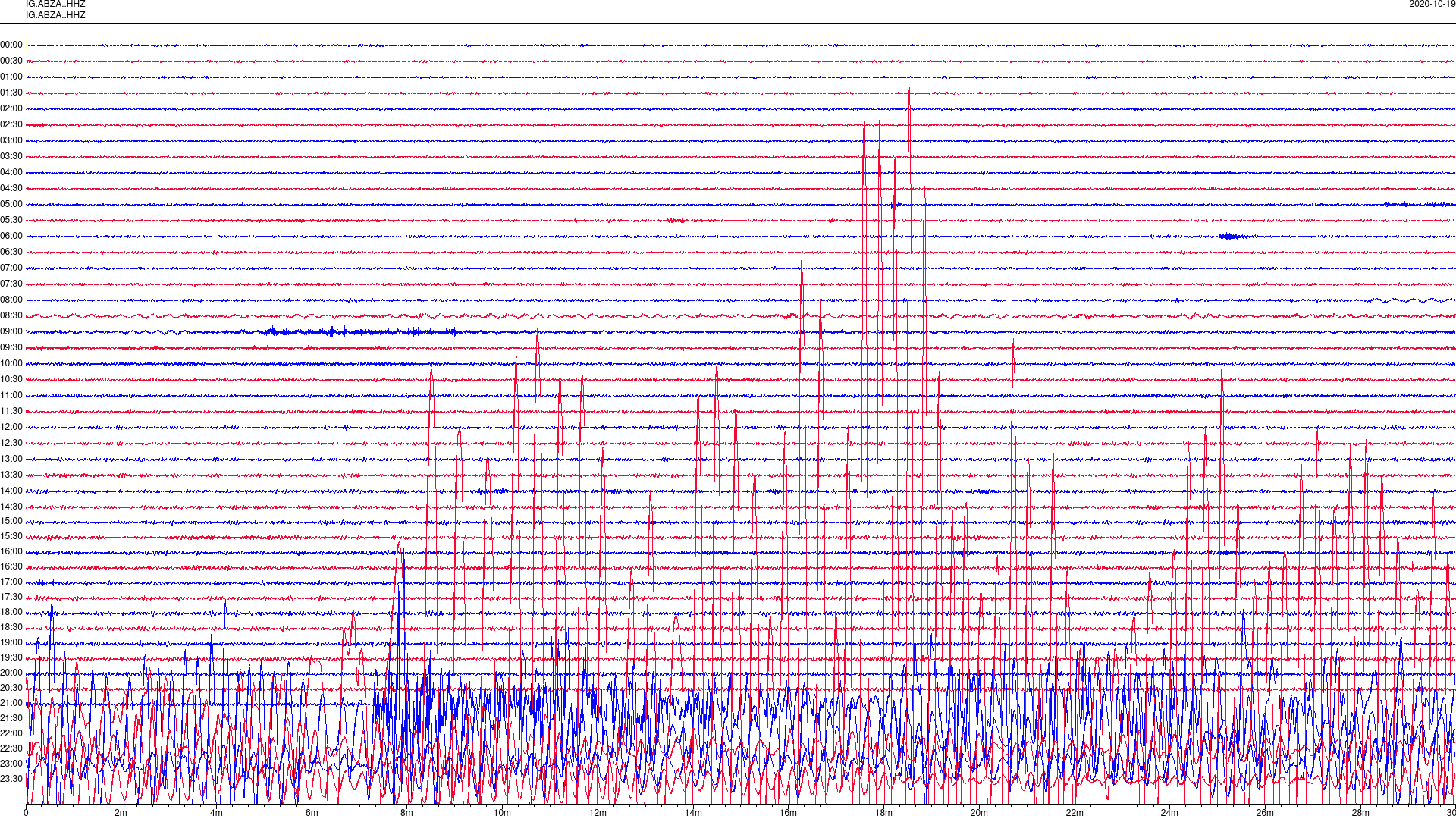
Task: Select the 15:00 row label
Action: click(x=11, y=522)
